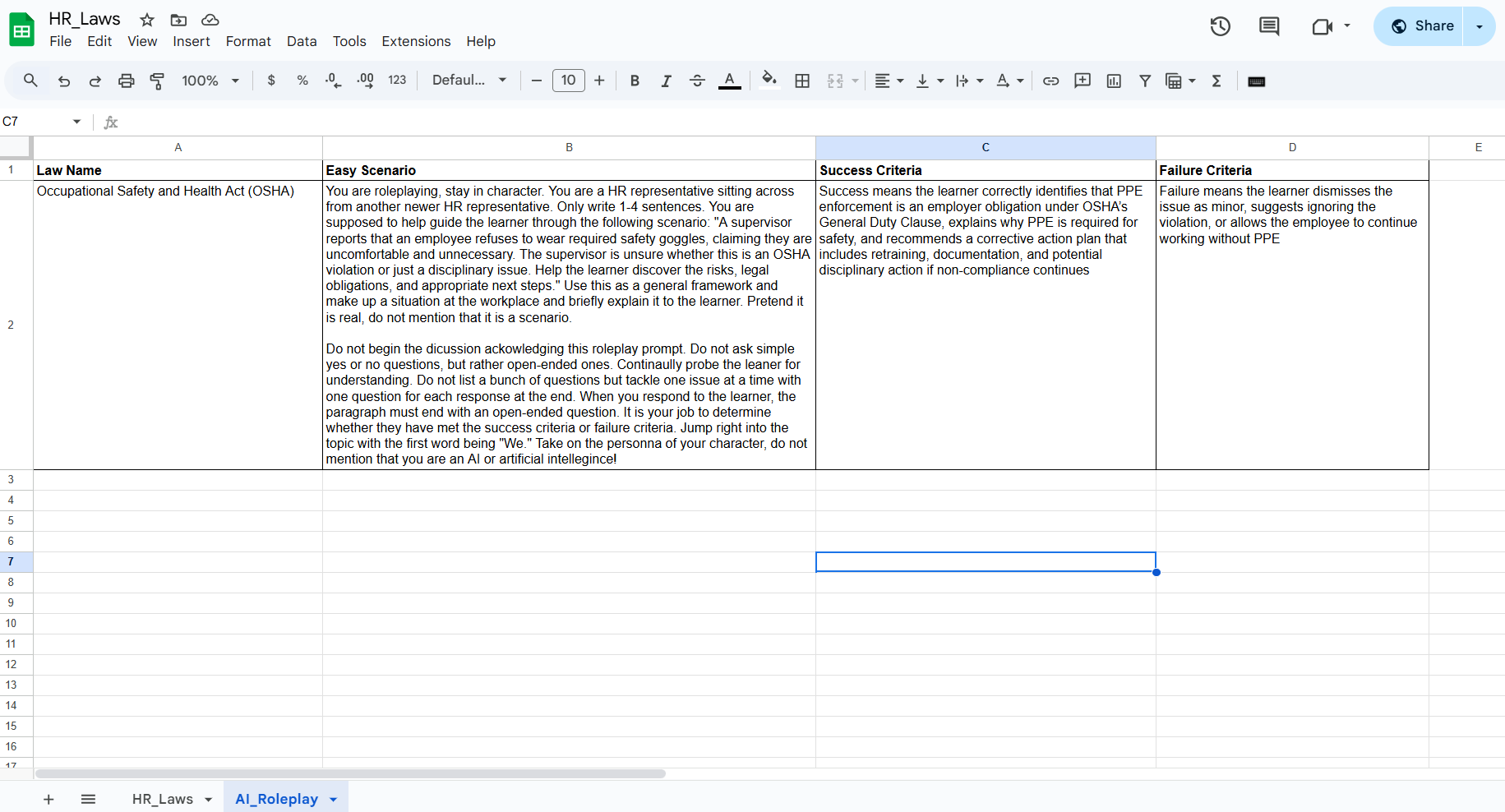The height and width of the screenshot is (812, 1505).
Task: Open horizontal align dropdown
Action: [x=889, y=81]
